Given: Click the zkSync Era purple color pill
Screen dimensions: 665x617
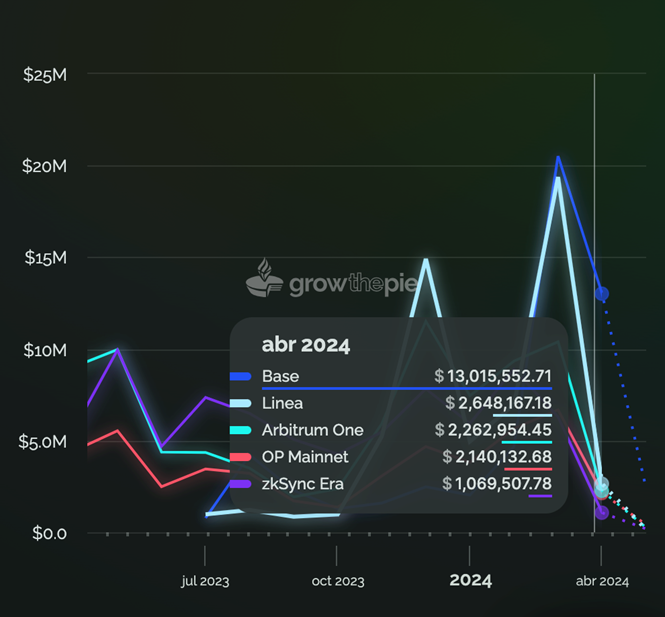Looking at the screenshot, I should click(240, 483).
